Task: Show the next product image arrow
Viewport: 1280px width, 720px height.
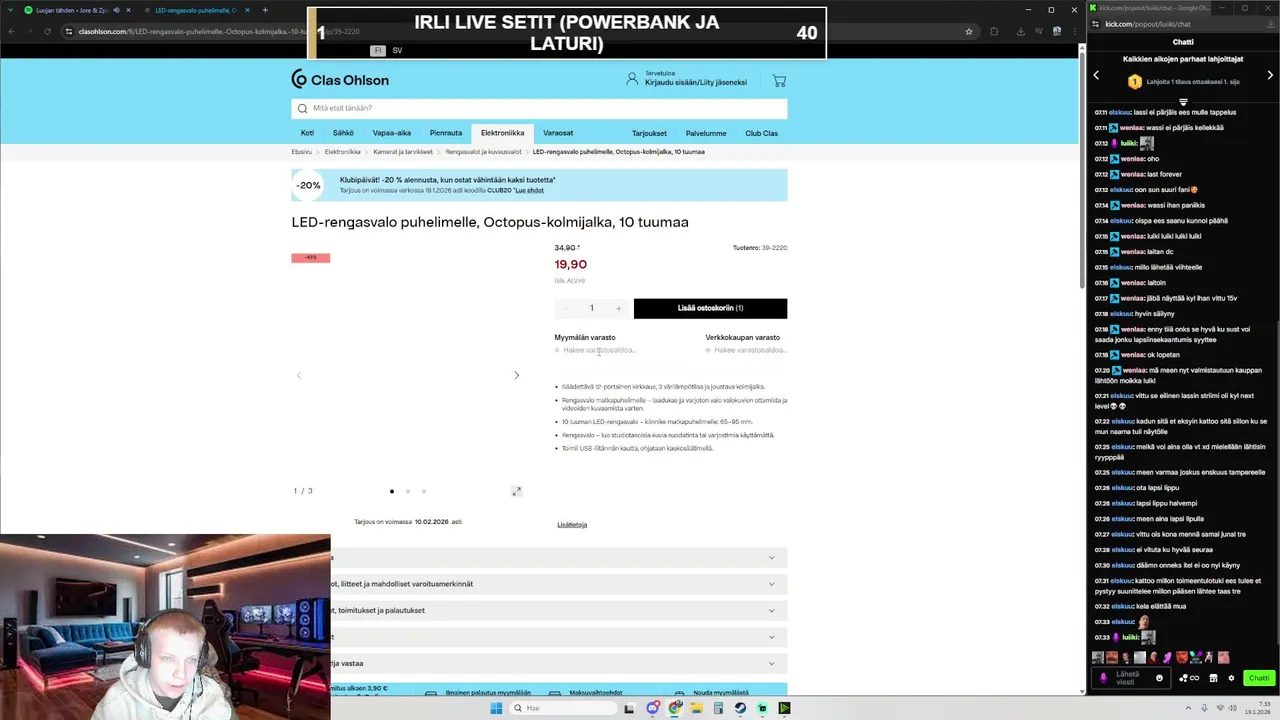Action: (x=517, y=375)
